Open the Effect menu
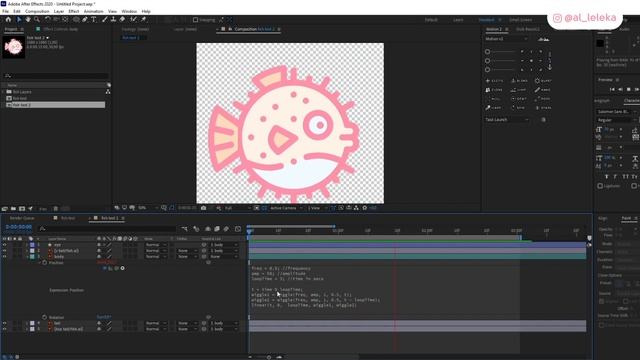Image resolution: width=640 pixels, height=360 pixels. (74, 11)
